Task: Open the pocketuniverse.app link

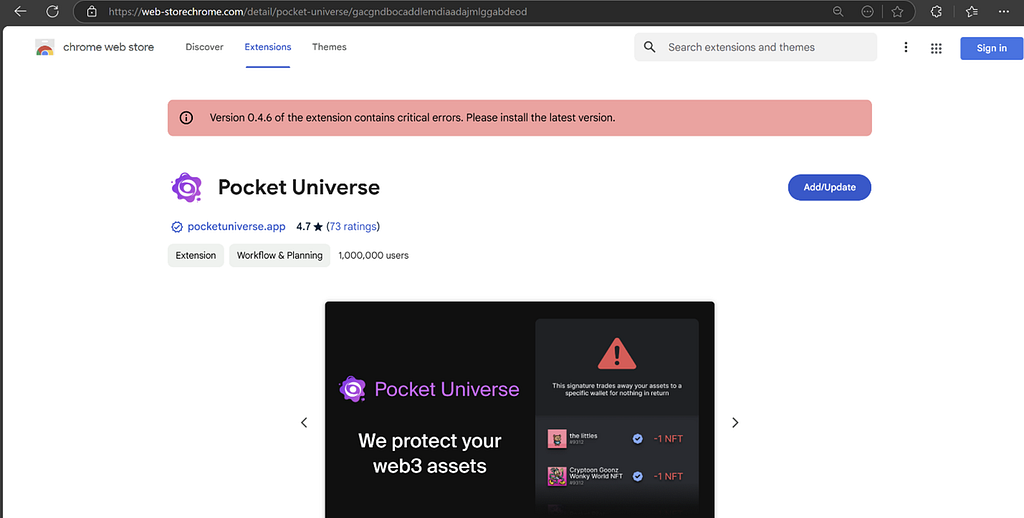Action: click(x=236, y=227)
